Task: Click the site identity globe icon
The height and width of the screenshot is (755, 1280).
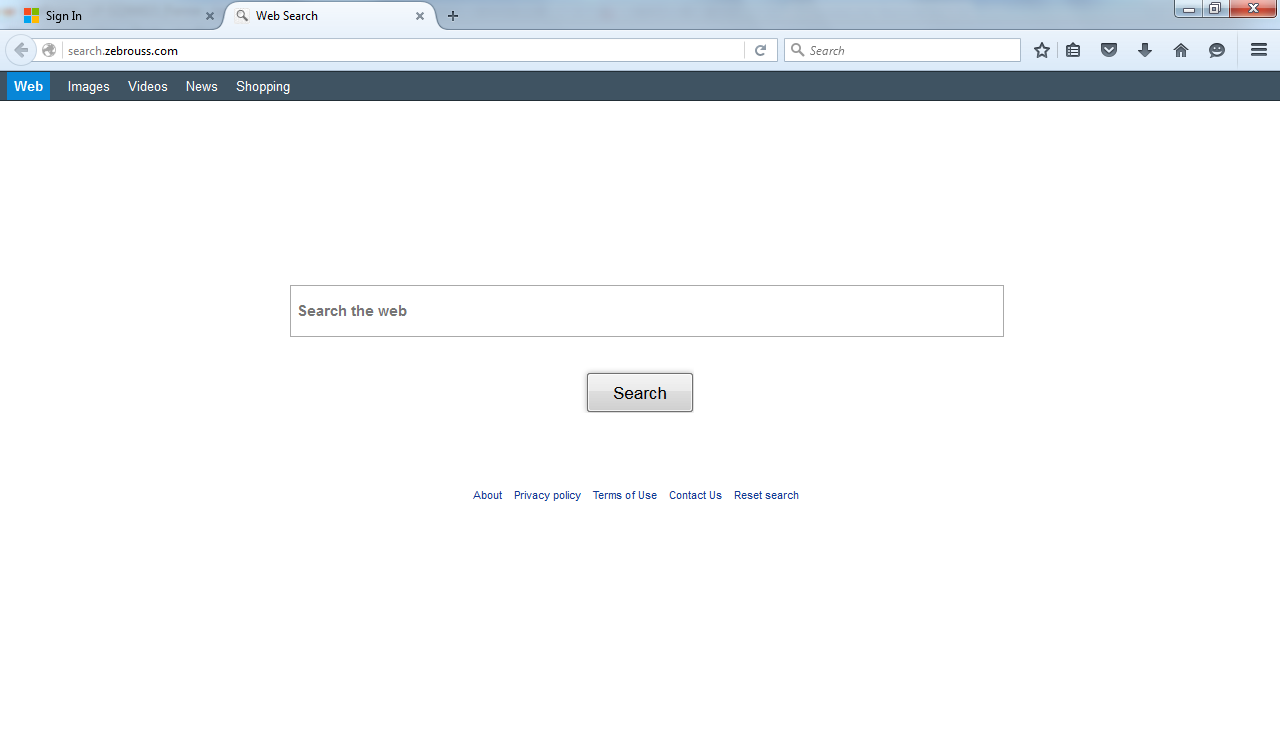Action: pyautogui.click(x=49, y=50)
